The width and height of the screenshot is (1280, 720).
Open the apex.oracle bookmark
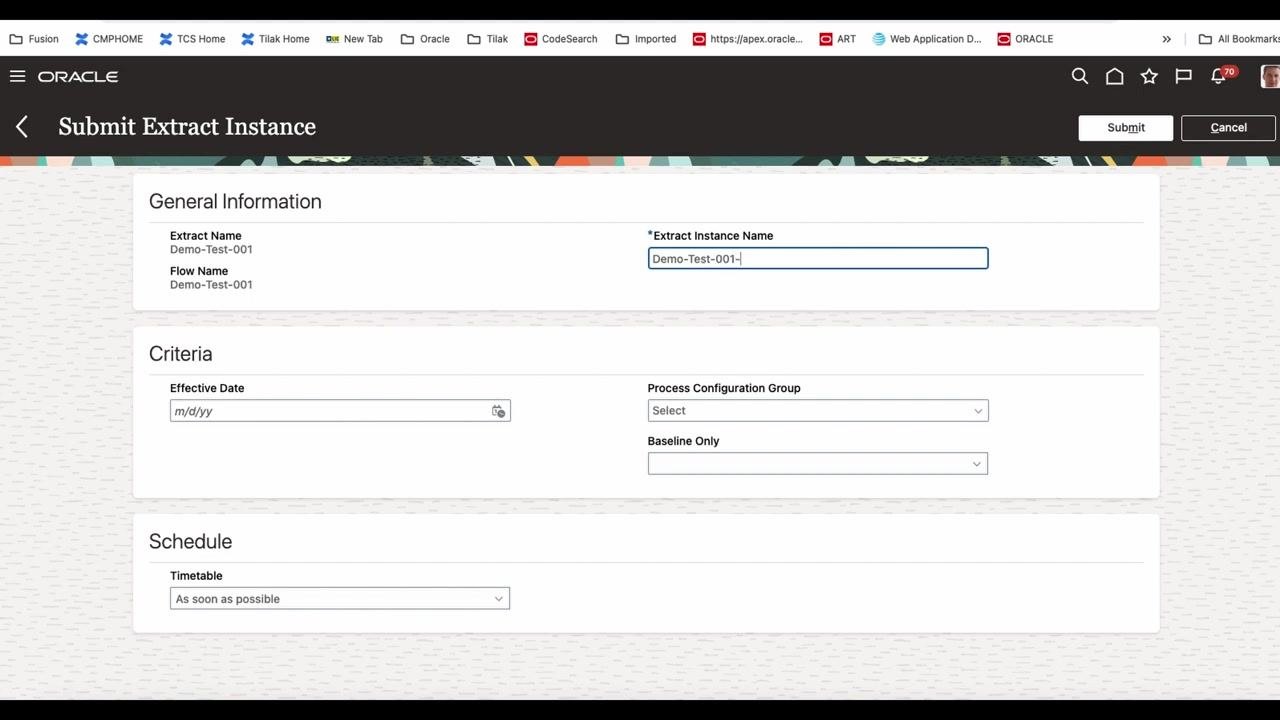748,39
